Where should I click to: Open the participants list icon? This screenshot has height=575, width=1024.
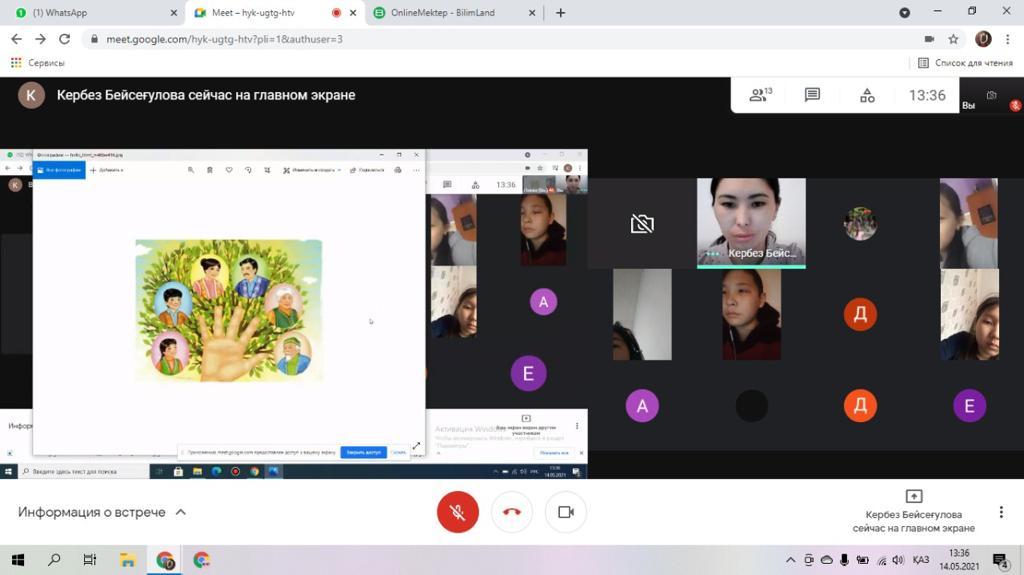tap(760, 95)
